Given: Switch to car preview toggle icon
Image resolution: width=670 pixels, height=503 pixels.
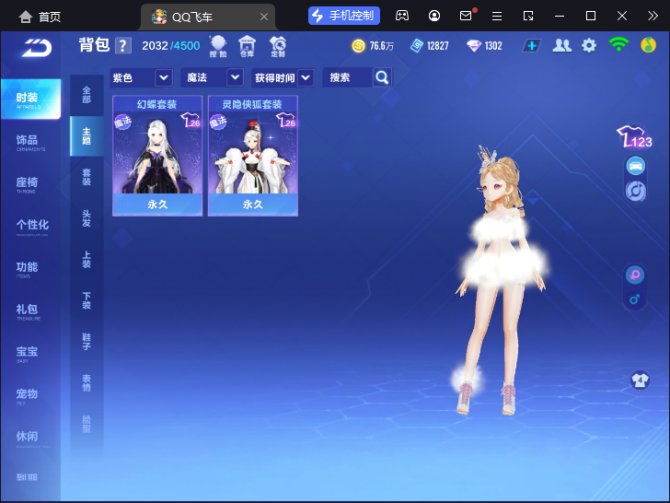Looking at the screenshot, I should [x=635, y=166].
